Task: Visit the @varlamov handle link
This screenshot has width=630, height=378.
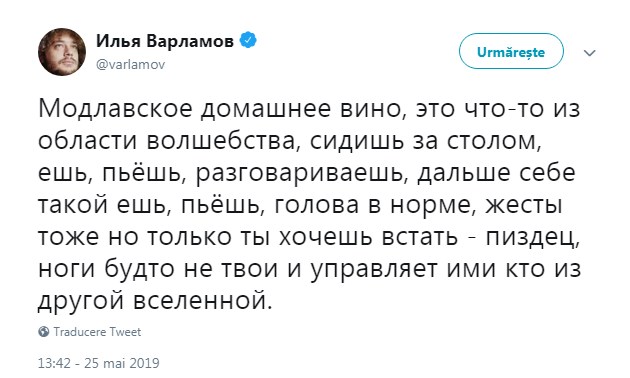Action: pos(131,65)
